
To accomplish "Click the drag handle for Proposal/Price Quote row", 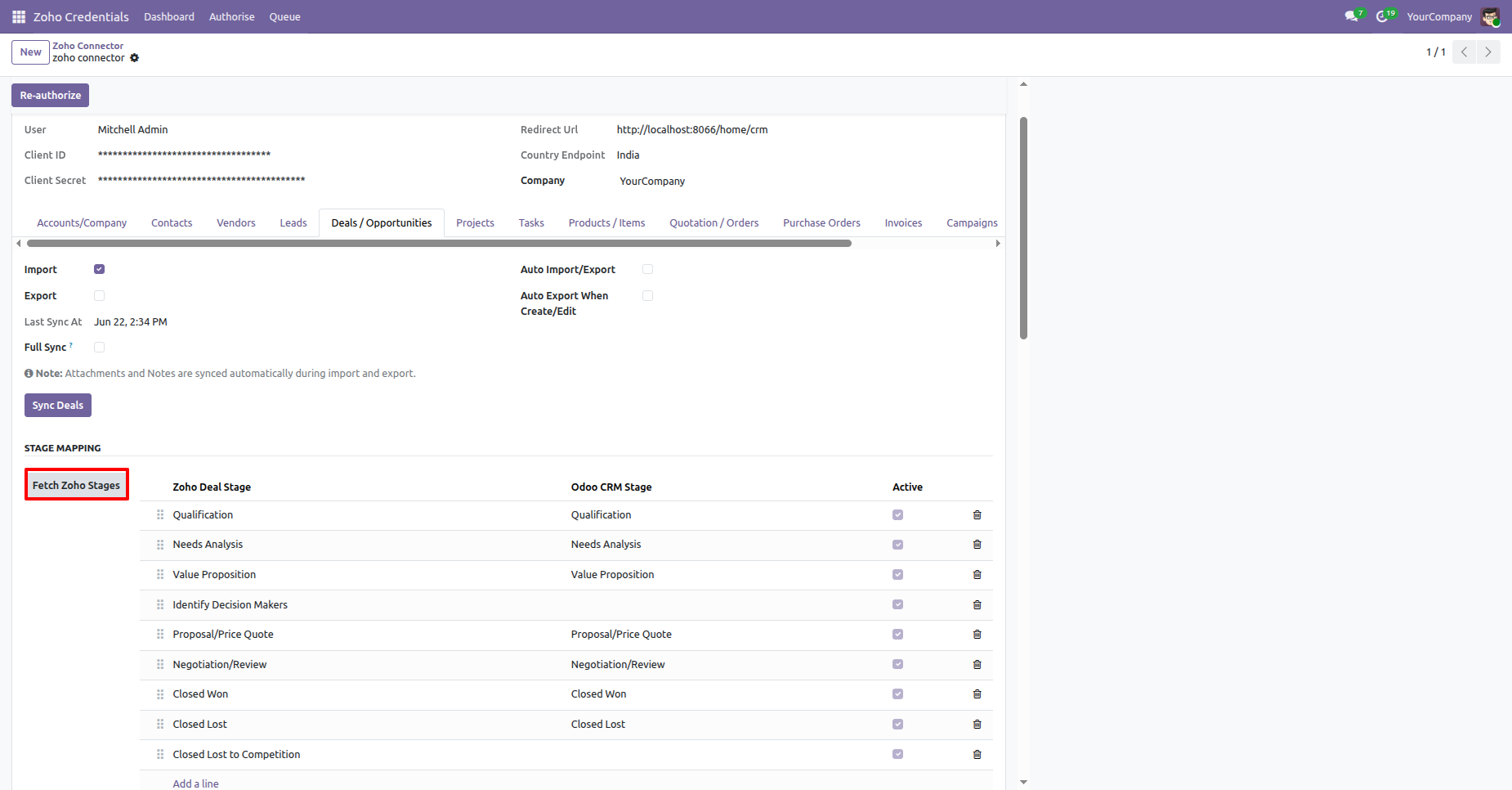I will pos(160,635).
